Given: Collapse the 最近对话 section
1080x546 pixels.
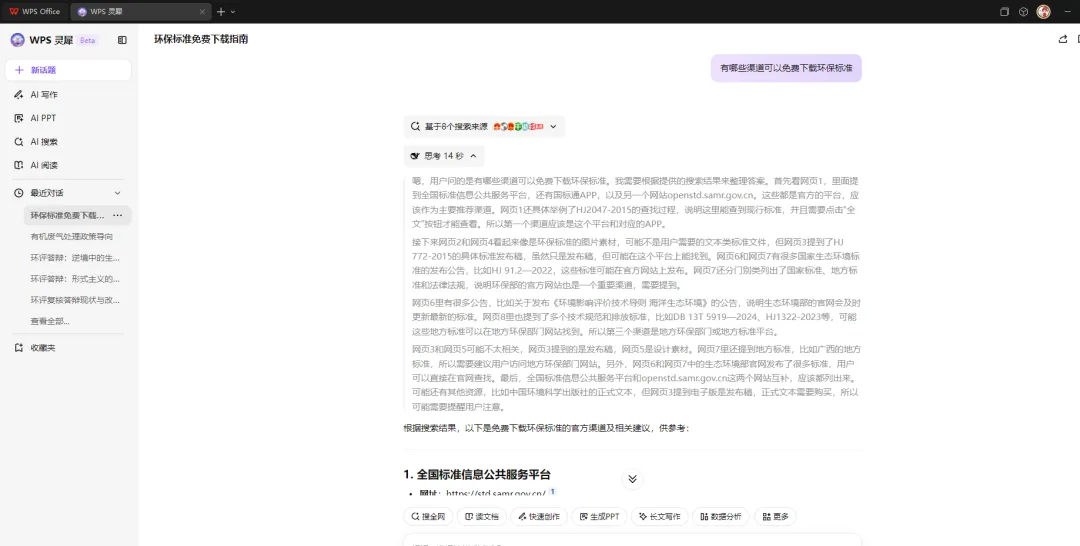Looking at the screenshot, I should point(117,193).
